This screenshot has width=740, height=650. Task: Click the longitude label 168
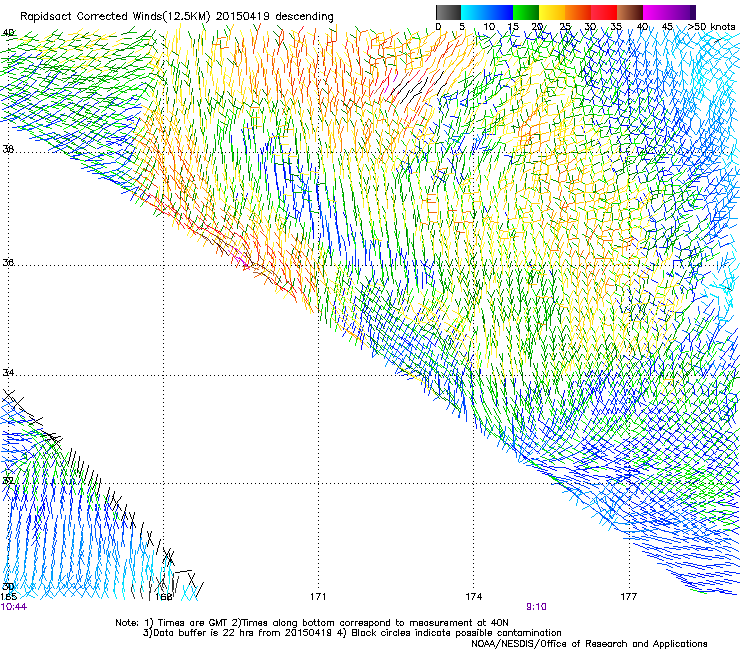pos(163,597)
